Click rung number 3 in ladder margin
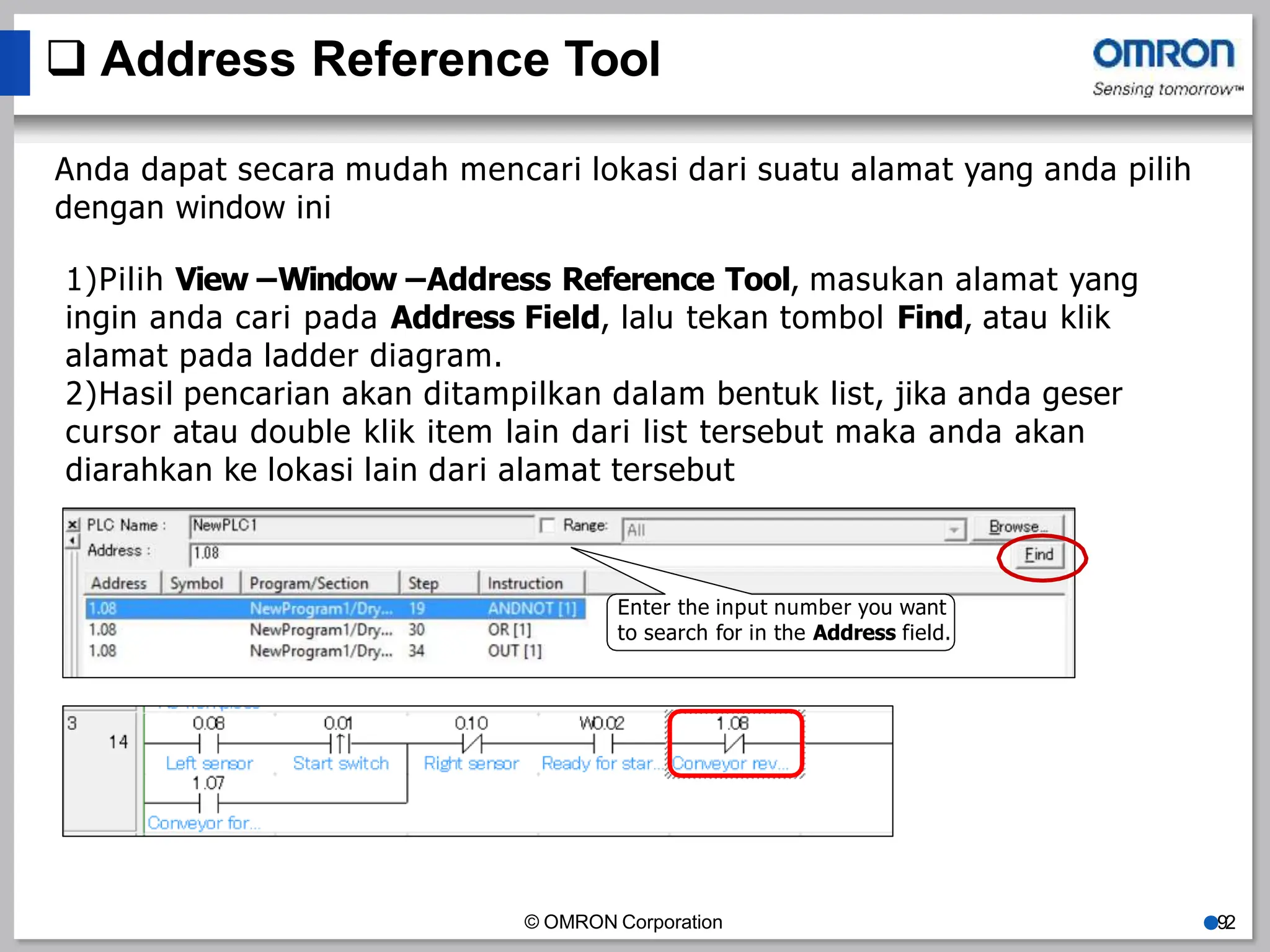Viewport: 1270px width, 952px height. pyautogui.click(x=73, y=723)
